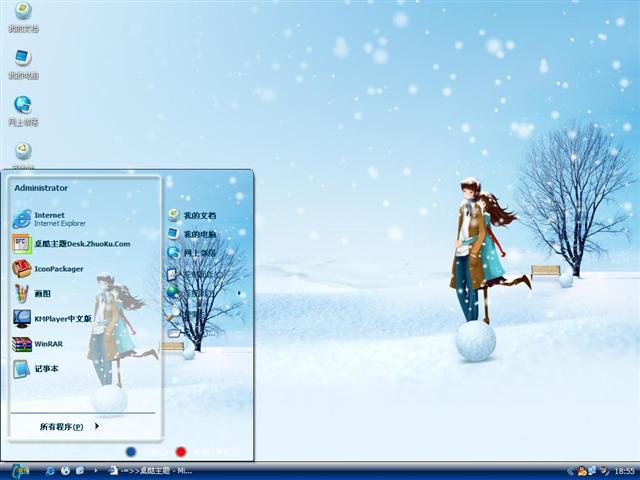Switch to 桌酷主题 taskbar window button

[151, 471]
